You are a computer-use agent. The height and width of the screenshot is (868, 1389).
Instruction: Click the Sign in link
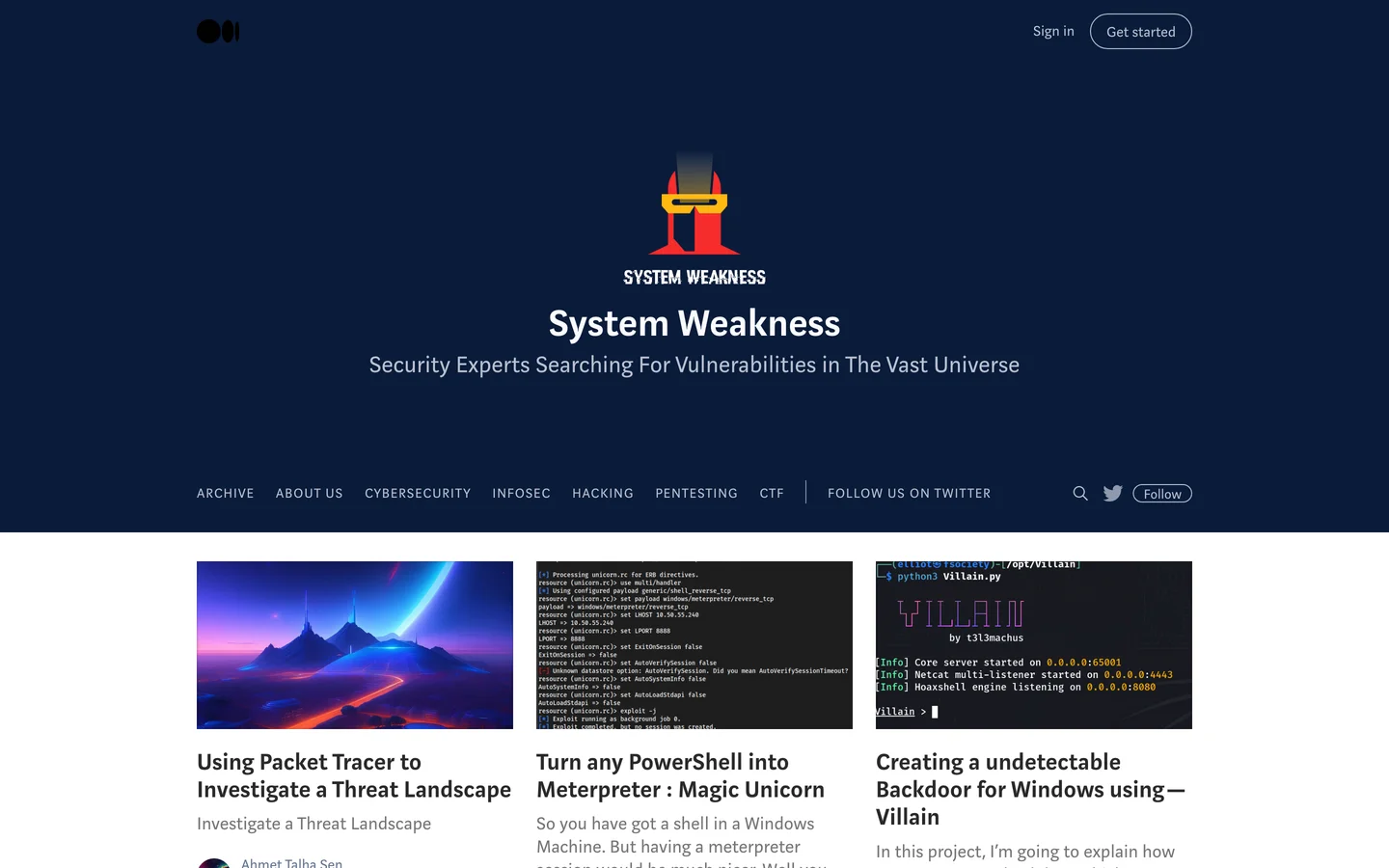point(1052,31)
